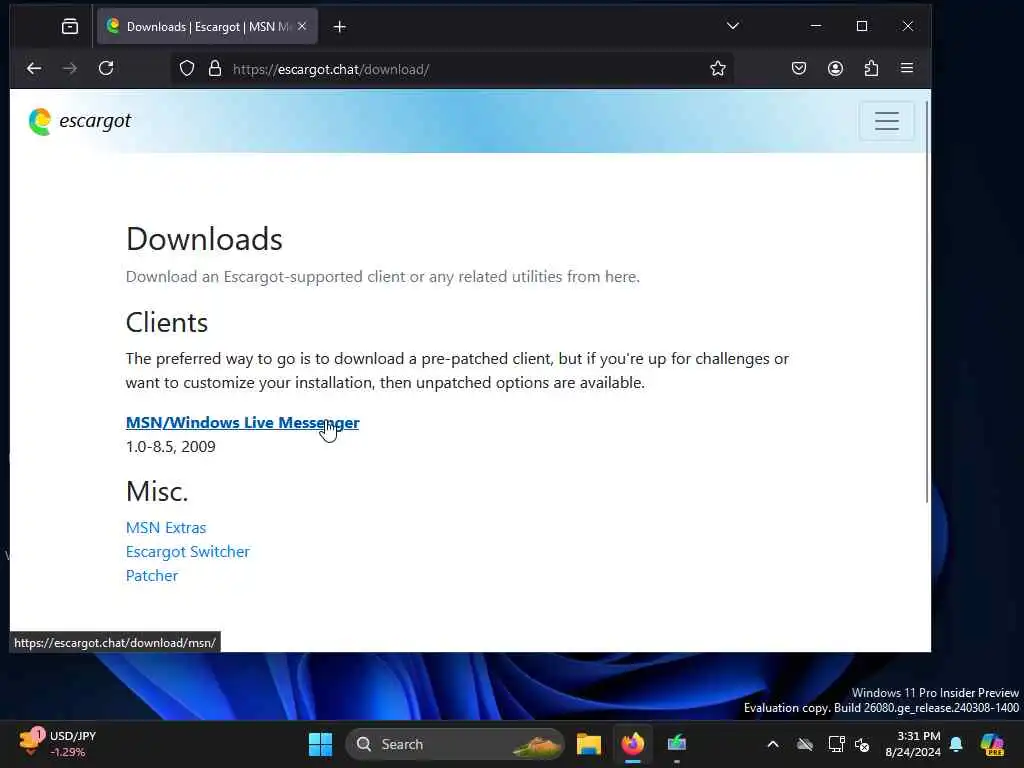The image size is (1024, 768).
Task: Open the Firefox application menu
Action: pyautogui.click(x=907, y=68)
